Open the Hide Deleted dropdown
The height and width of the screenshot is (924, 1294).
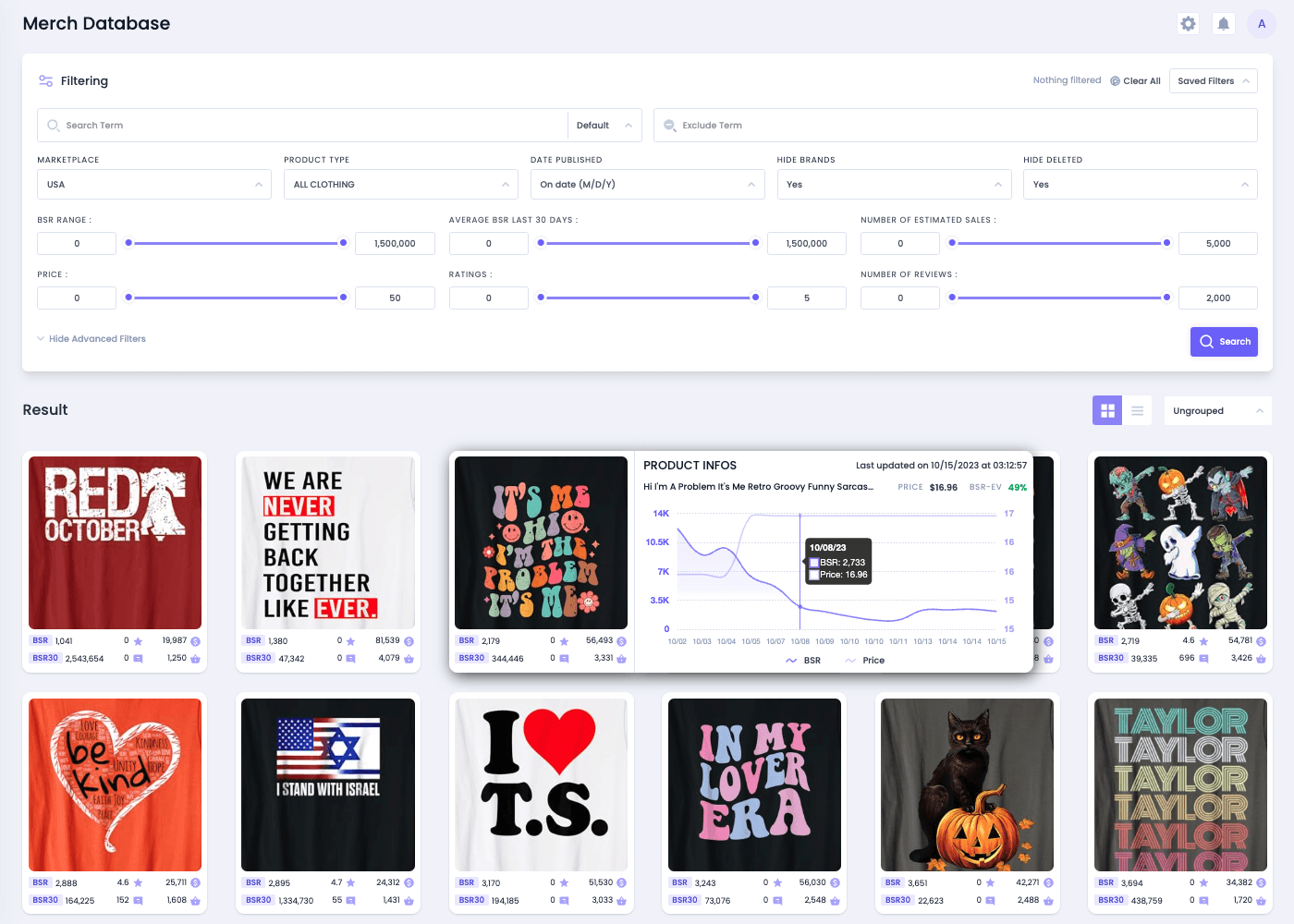click(x=1141, y=185)
